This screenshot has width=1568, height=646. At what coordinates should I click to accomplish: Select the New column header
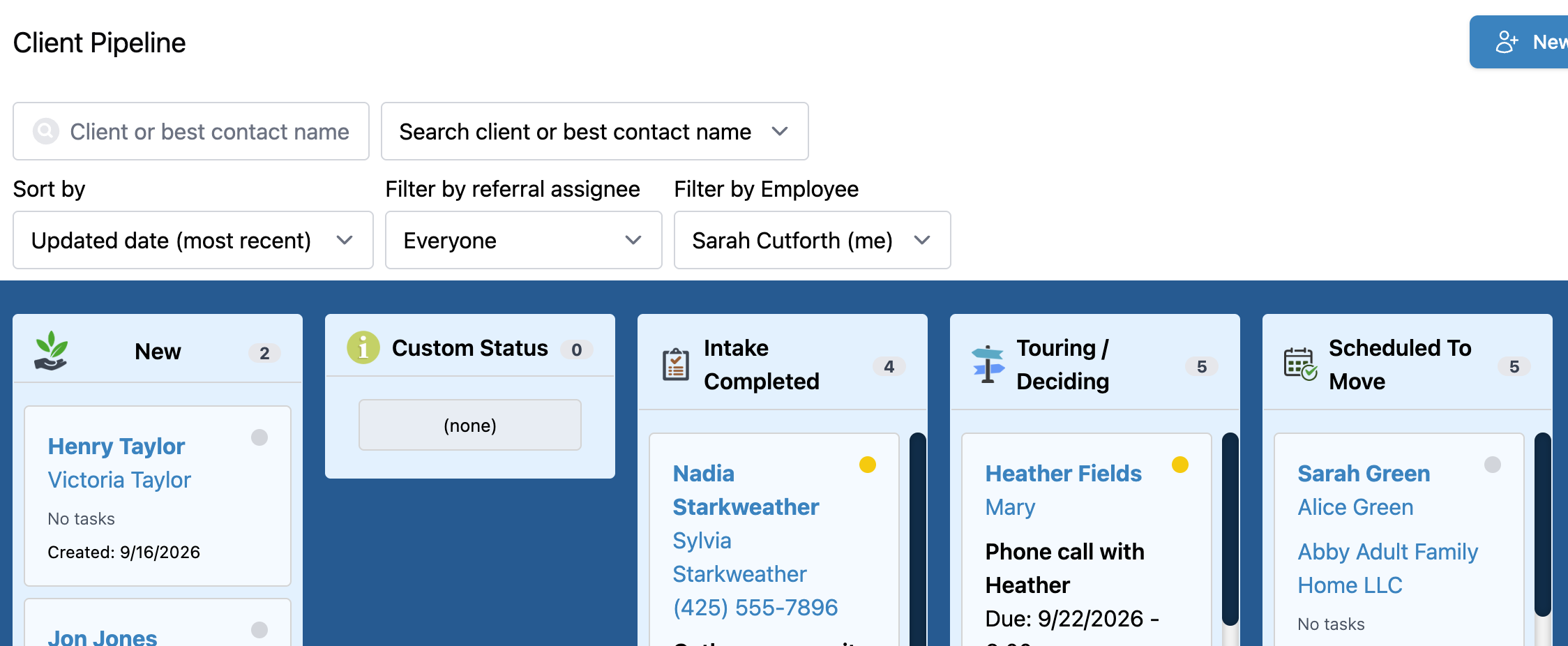click(158, 351)
